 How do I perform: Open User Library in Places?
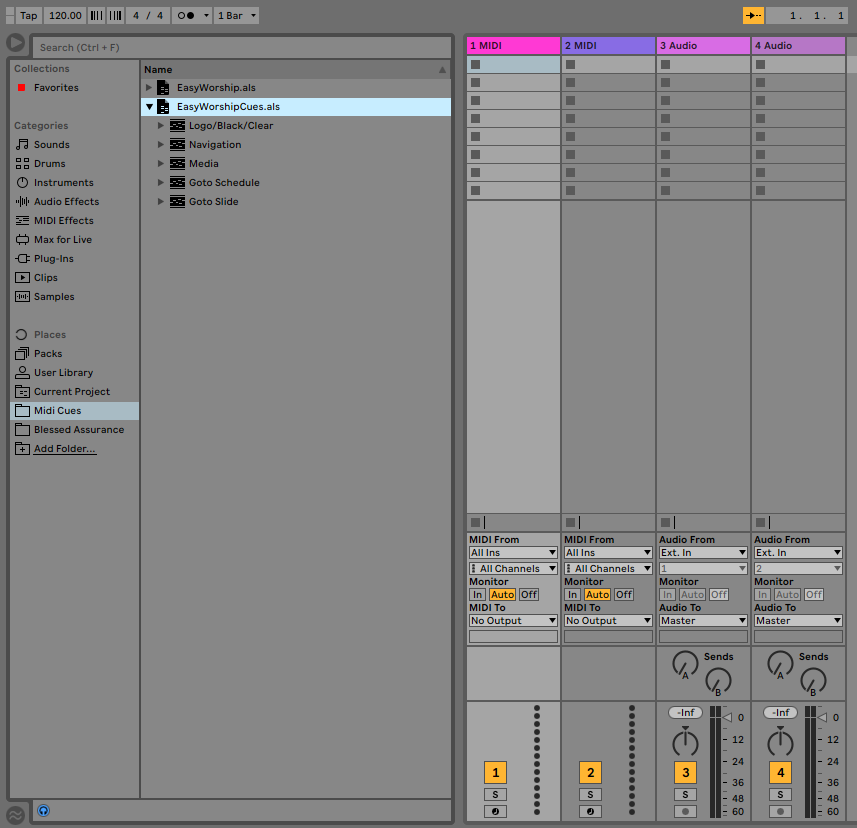click(x=63, y=373)
